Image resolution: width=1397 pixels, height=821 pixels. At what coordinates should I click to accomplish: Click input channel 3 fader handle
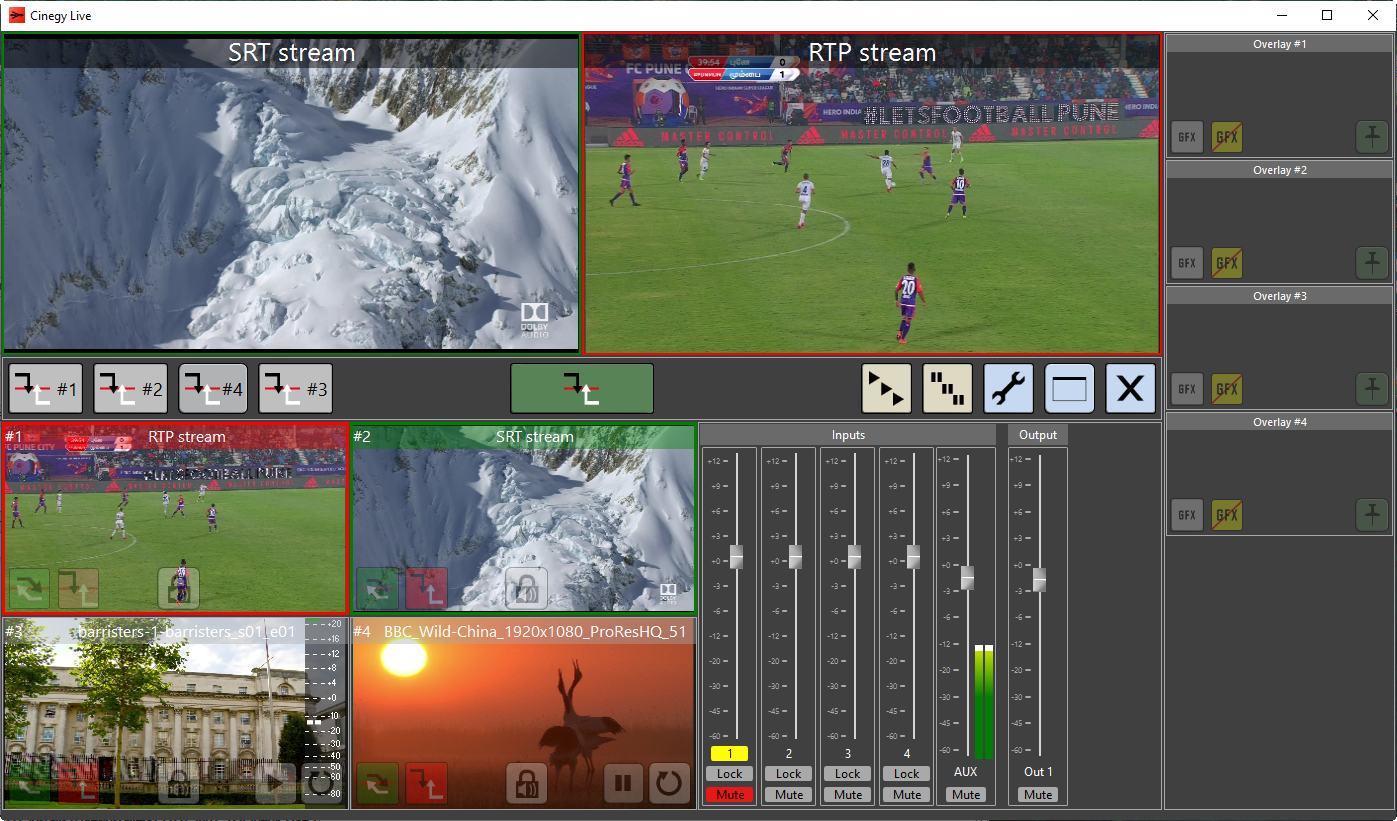[x=855, y=557]
